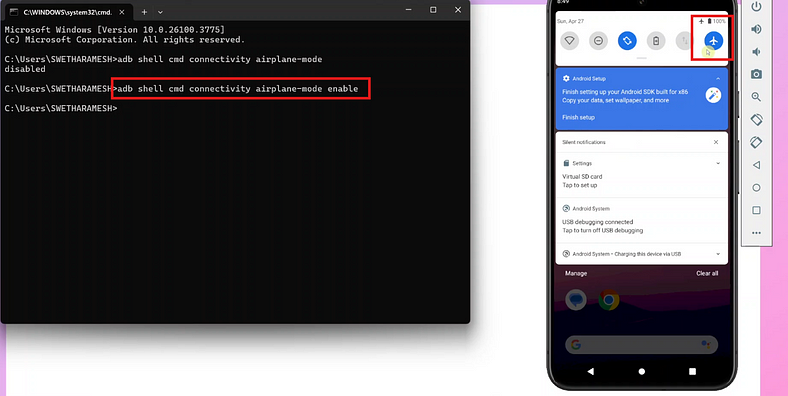Screen dimensions: 788x396
Task: Click the Google search bar on home screen
Action: pos(642,345)
